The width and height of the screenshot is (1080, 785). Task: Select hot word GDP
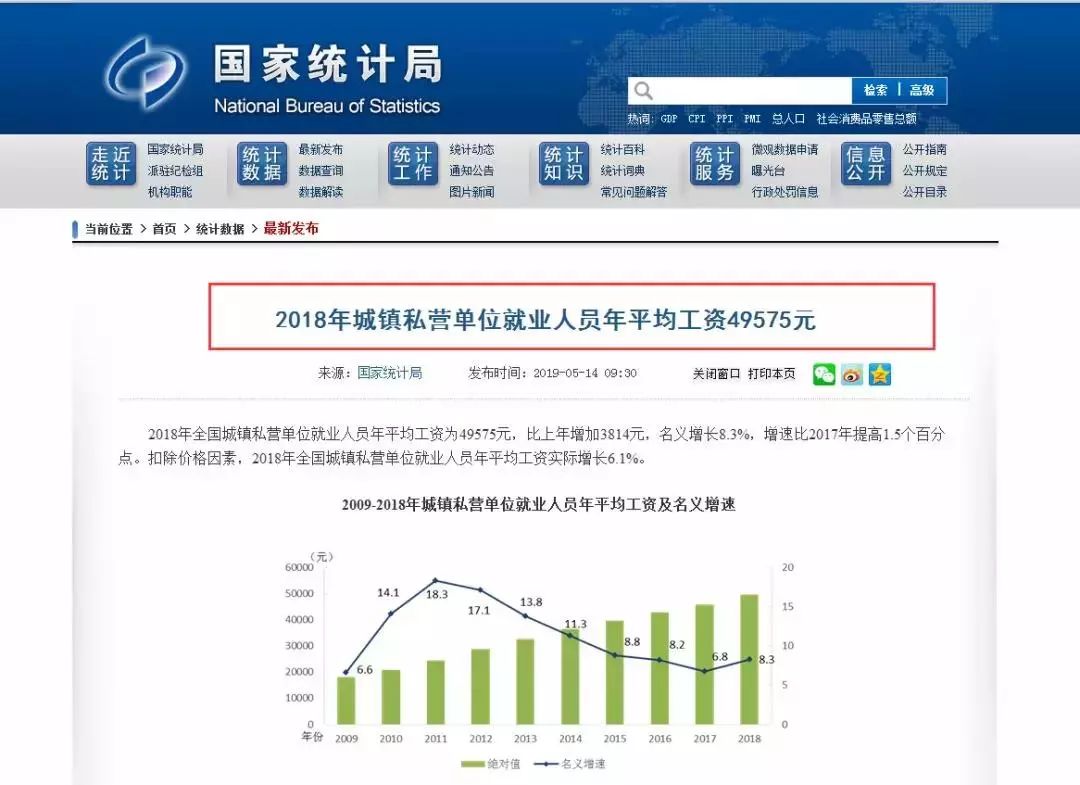point(669,118)
